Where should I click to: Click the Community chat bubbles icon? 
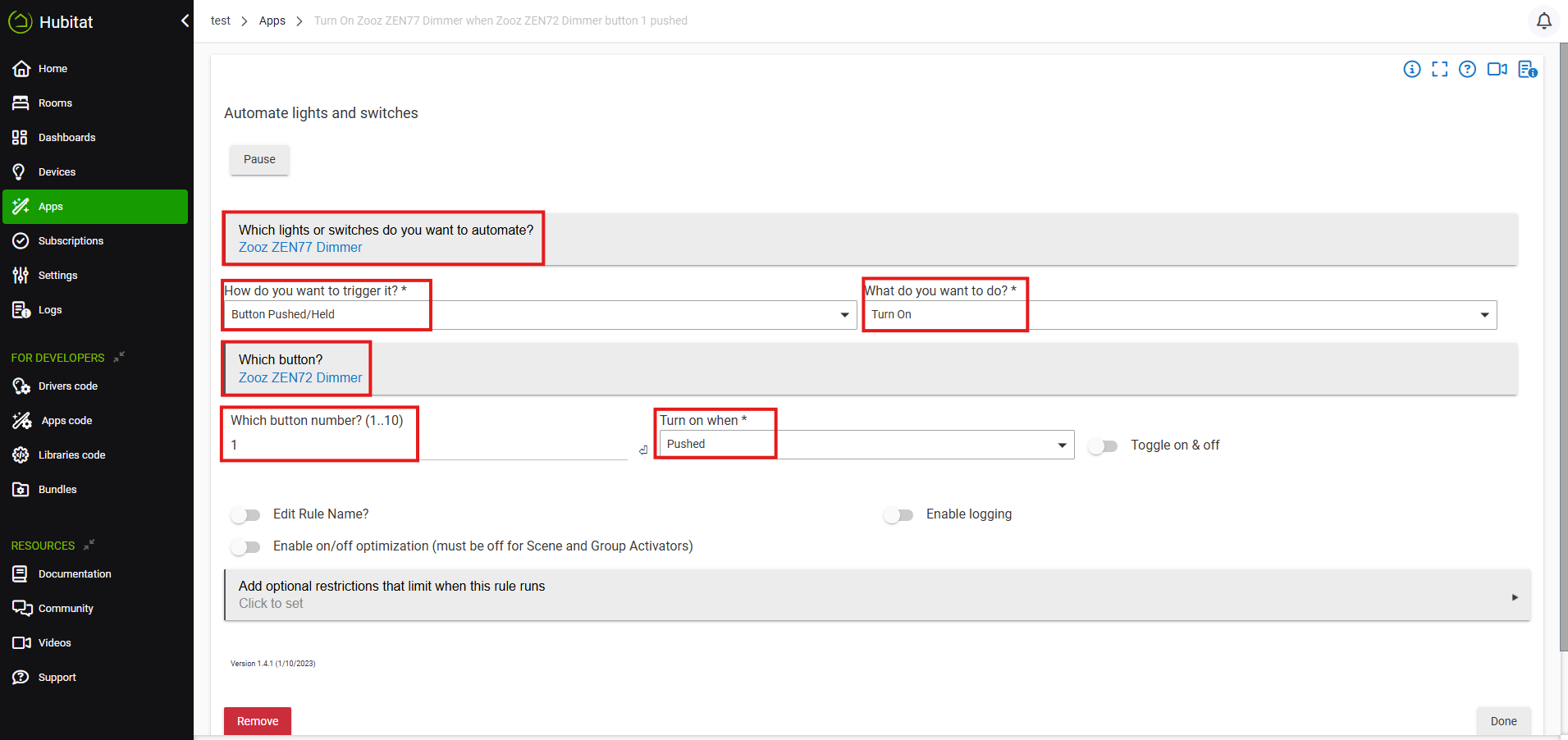pos(22,609)
